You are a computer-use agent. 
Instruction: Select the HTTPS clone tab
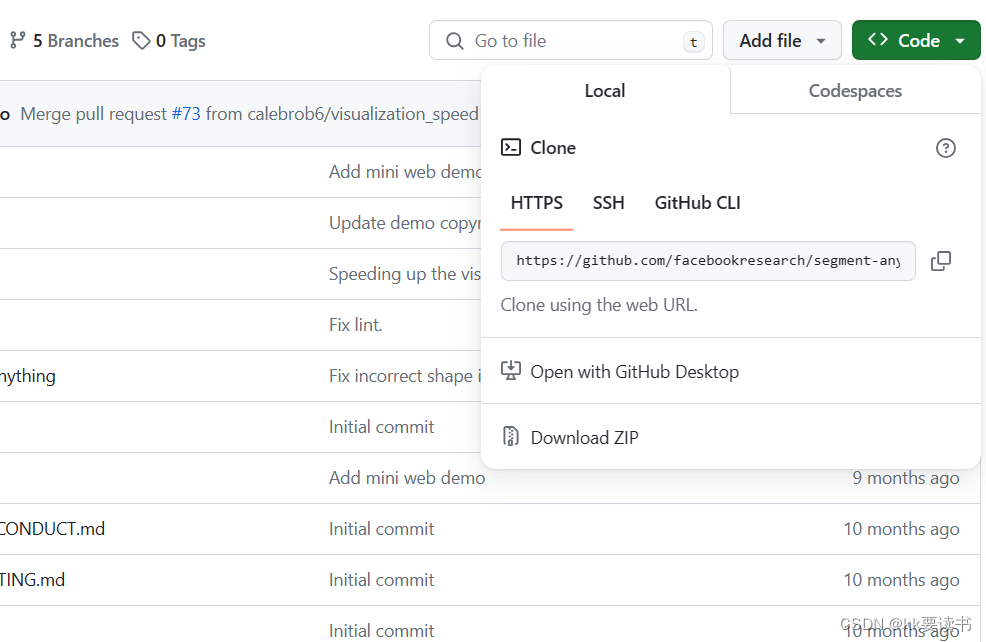pos(536,203)
